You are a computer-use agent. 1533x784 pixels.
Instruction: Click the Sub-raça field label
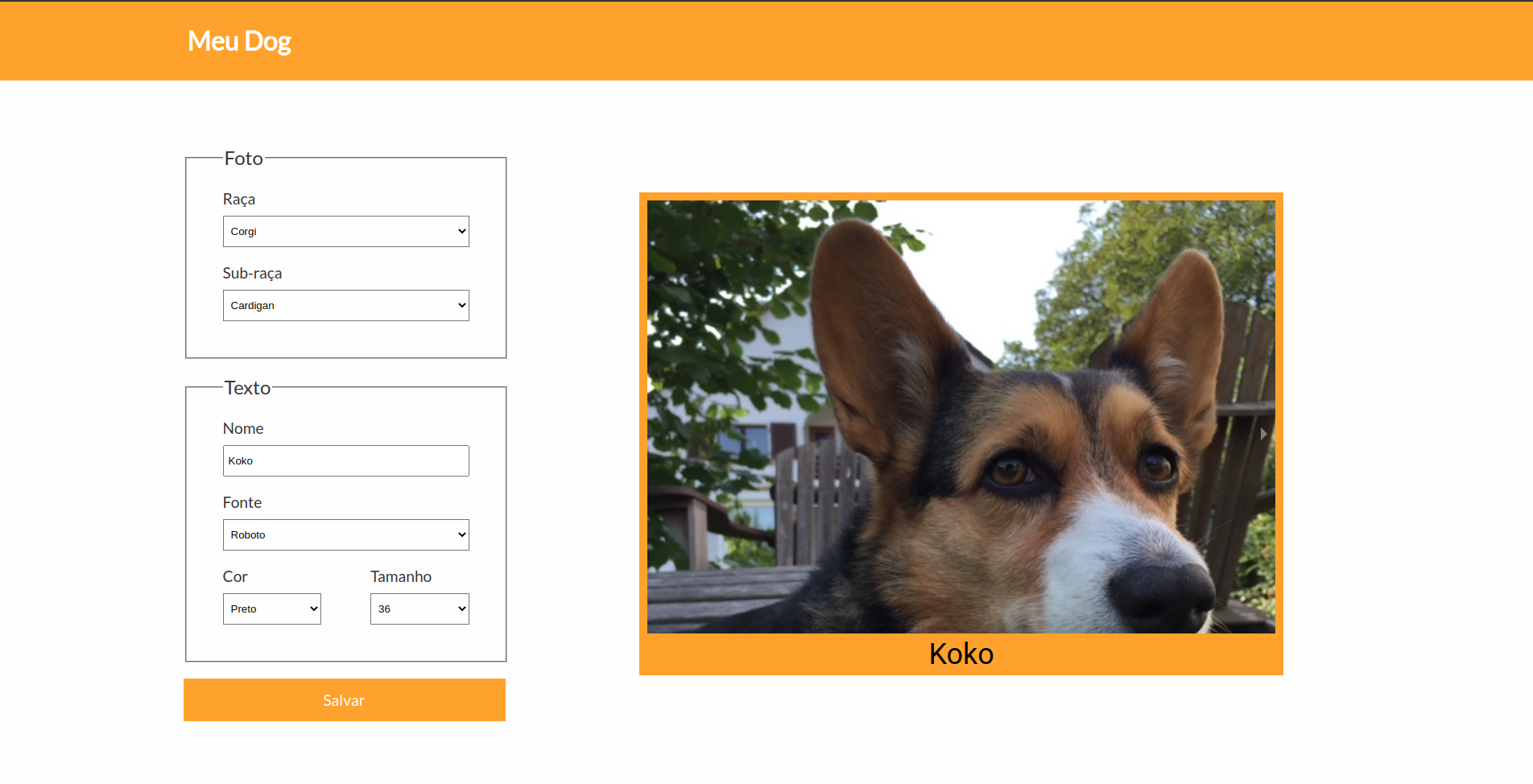pos(252,274)
